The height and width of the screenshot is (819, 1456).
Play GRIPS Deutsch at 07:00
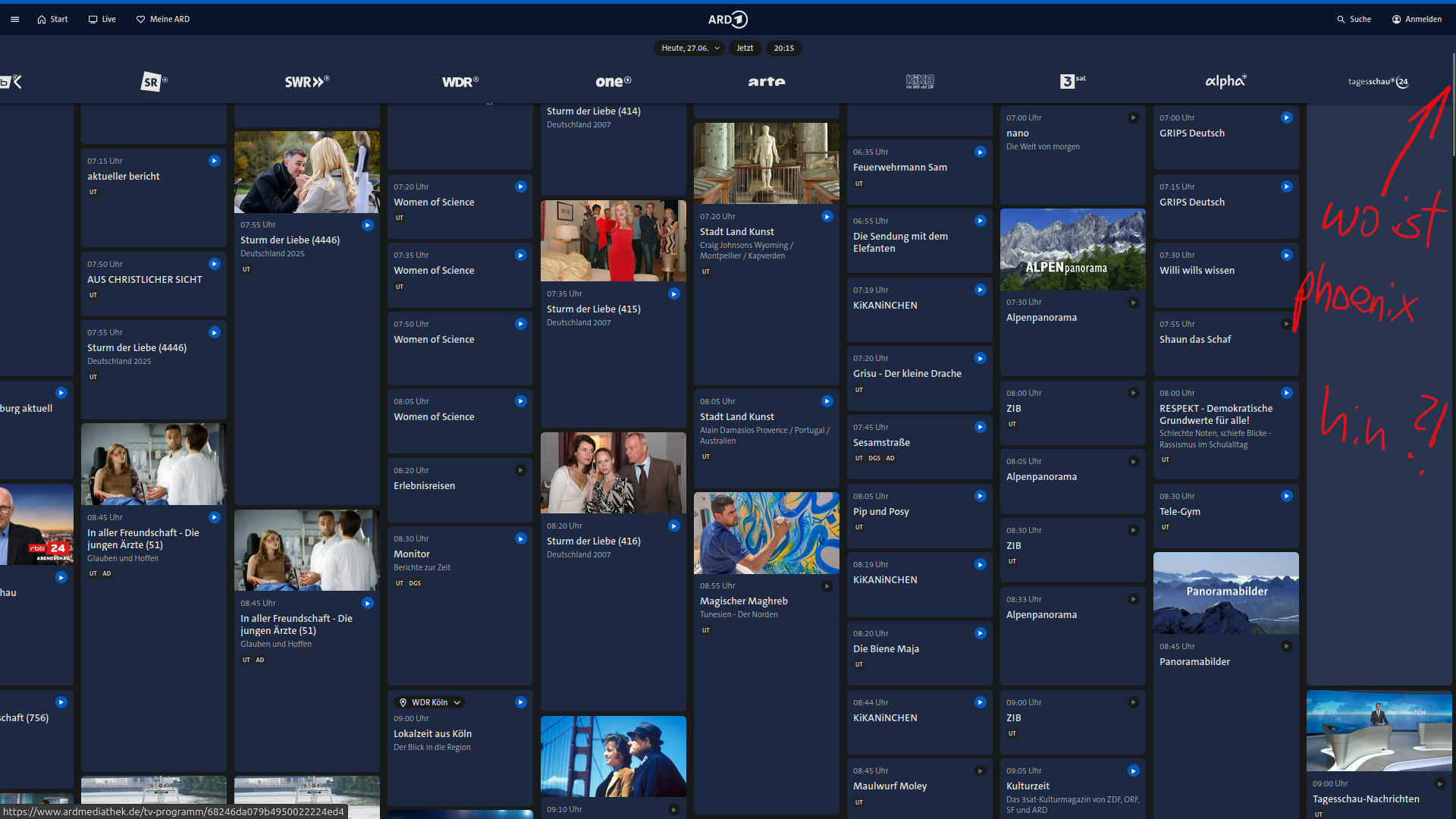(1287, 118)
